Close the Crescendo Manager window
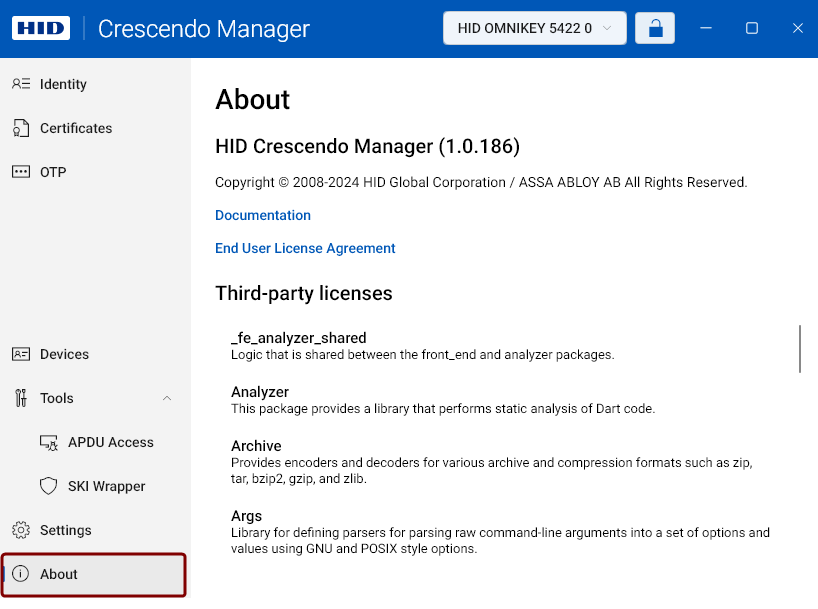This screenshot has height=609, width=818. pos(798,28)
